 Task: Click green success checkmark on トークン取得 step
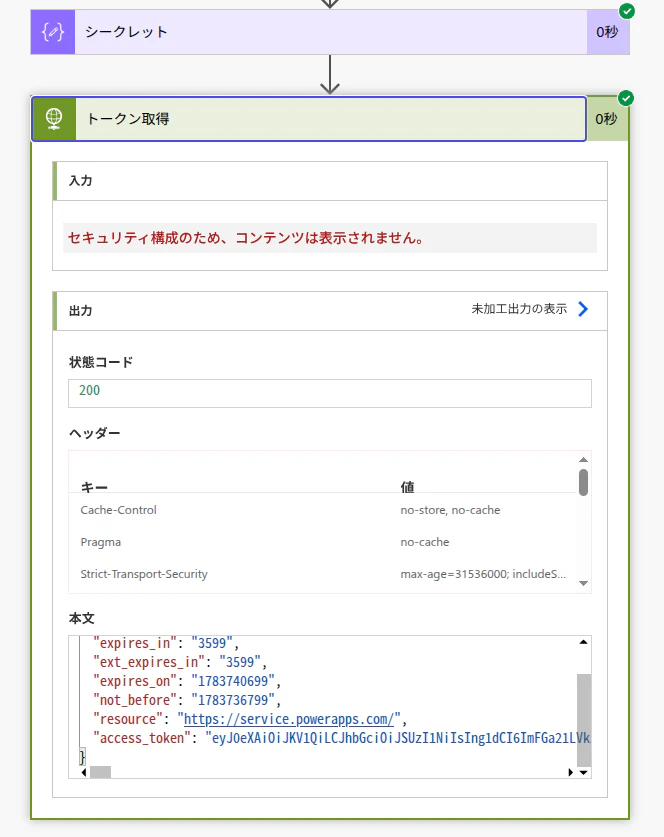(x=626, y=98)
